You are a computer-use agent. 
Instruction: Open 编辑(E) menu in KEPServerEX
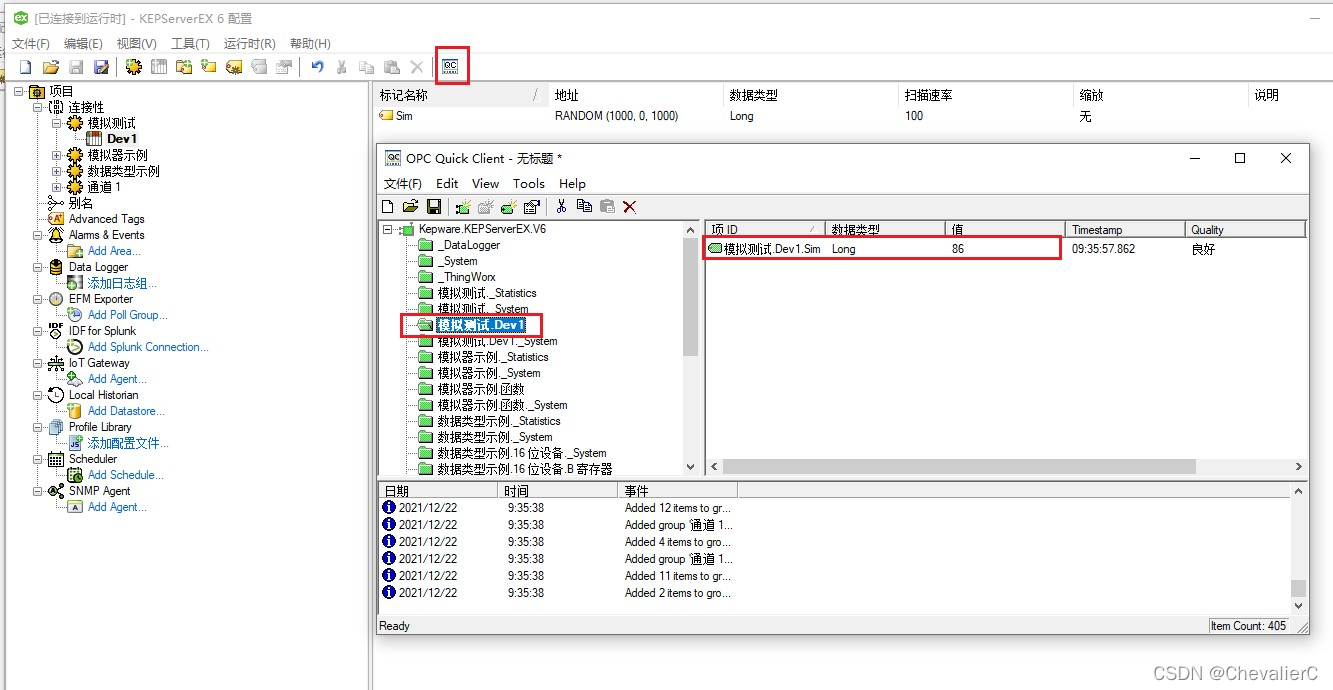click(x=83, y=44)
